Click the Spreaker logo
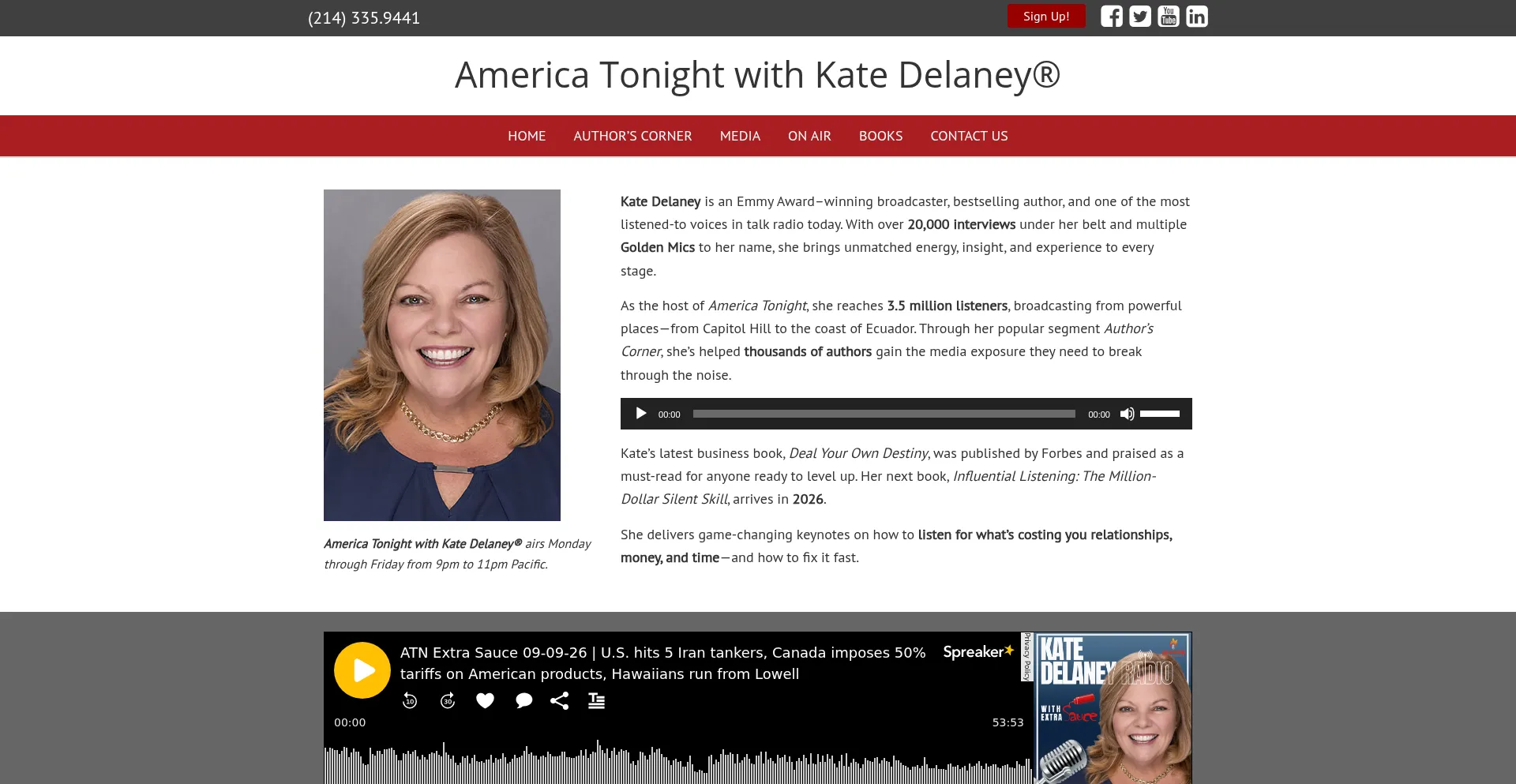1516x784 pixels. point(978,651)
